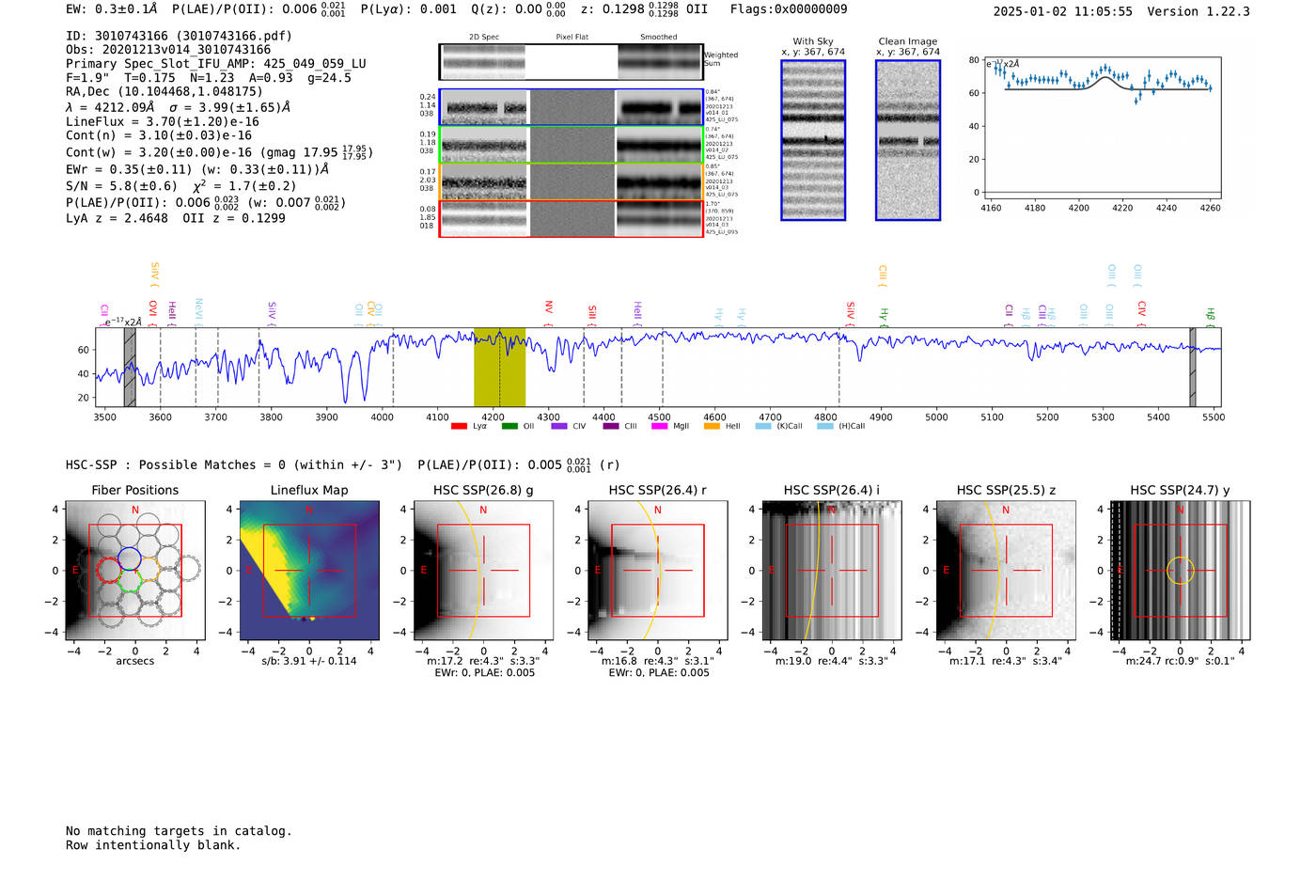Click the 'No matching targets in catalog.' text
This screenshot has height=896, width=1316.
(x=179, y=831)
